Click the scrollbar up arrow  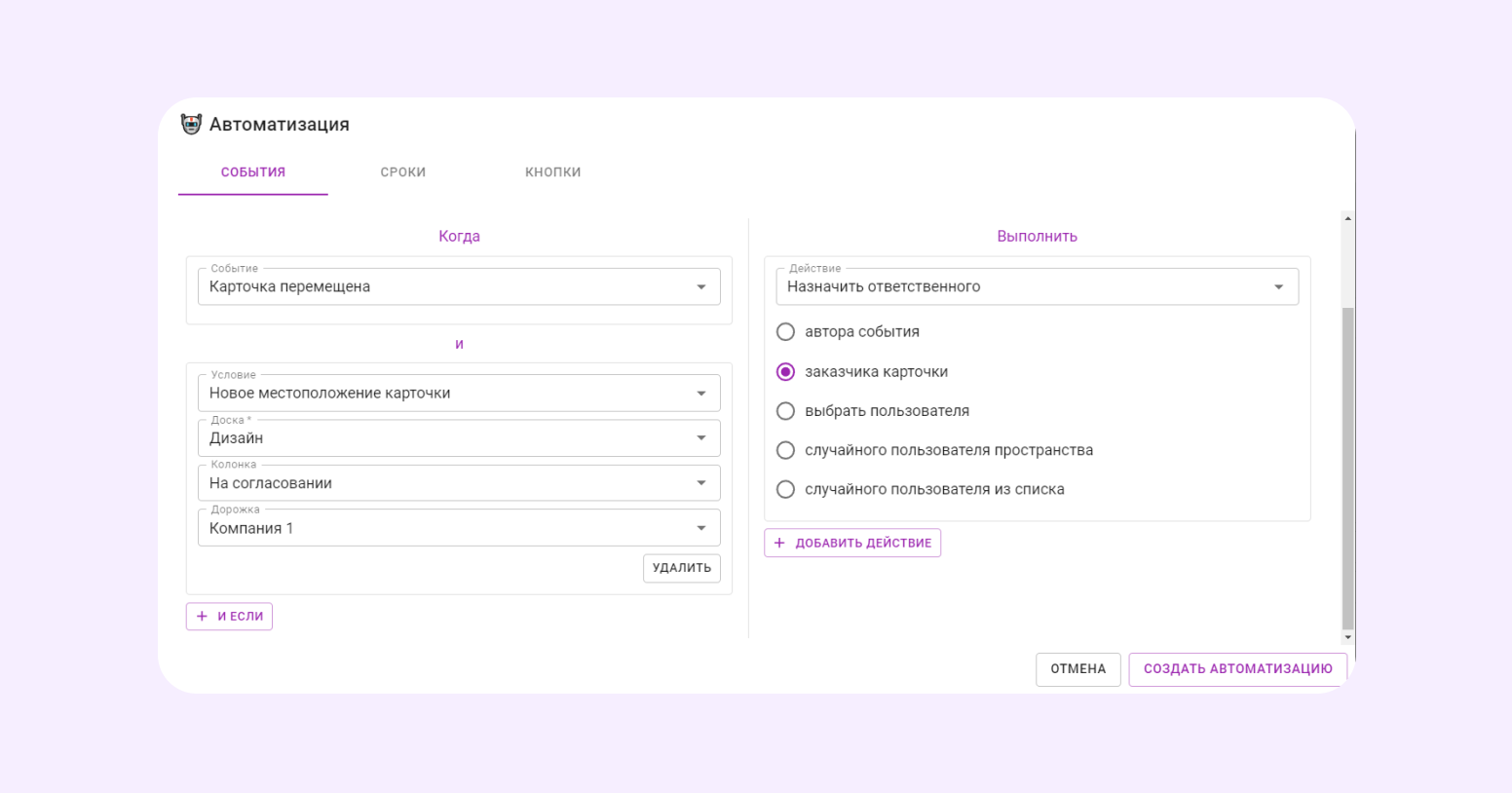[x=1348, y=218]
